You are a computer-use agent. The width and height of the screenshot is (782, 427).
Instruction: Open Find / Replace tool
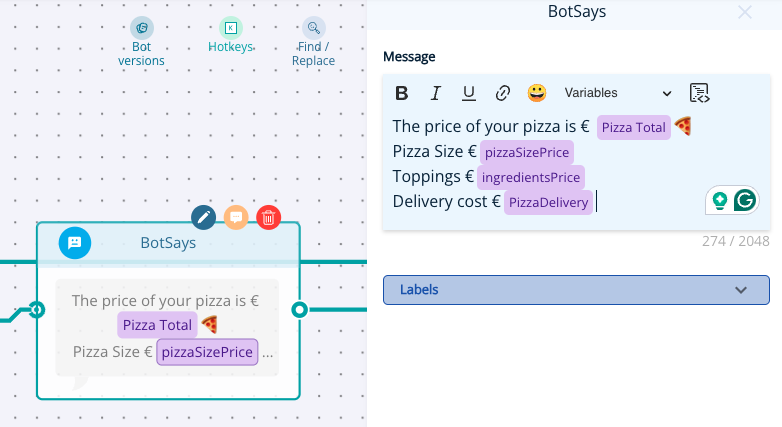tap(313, 42)
